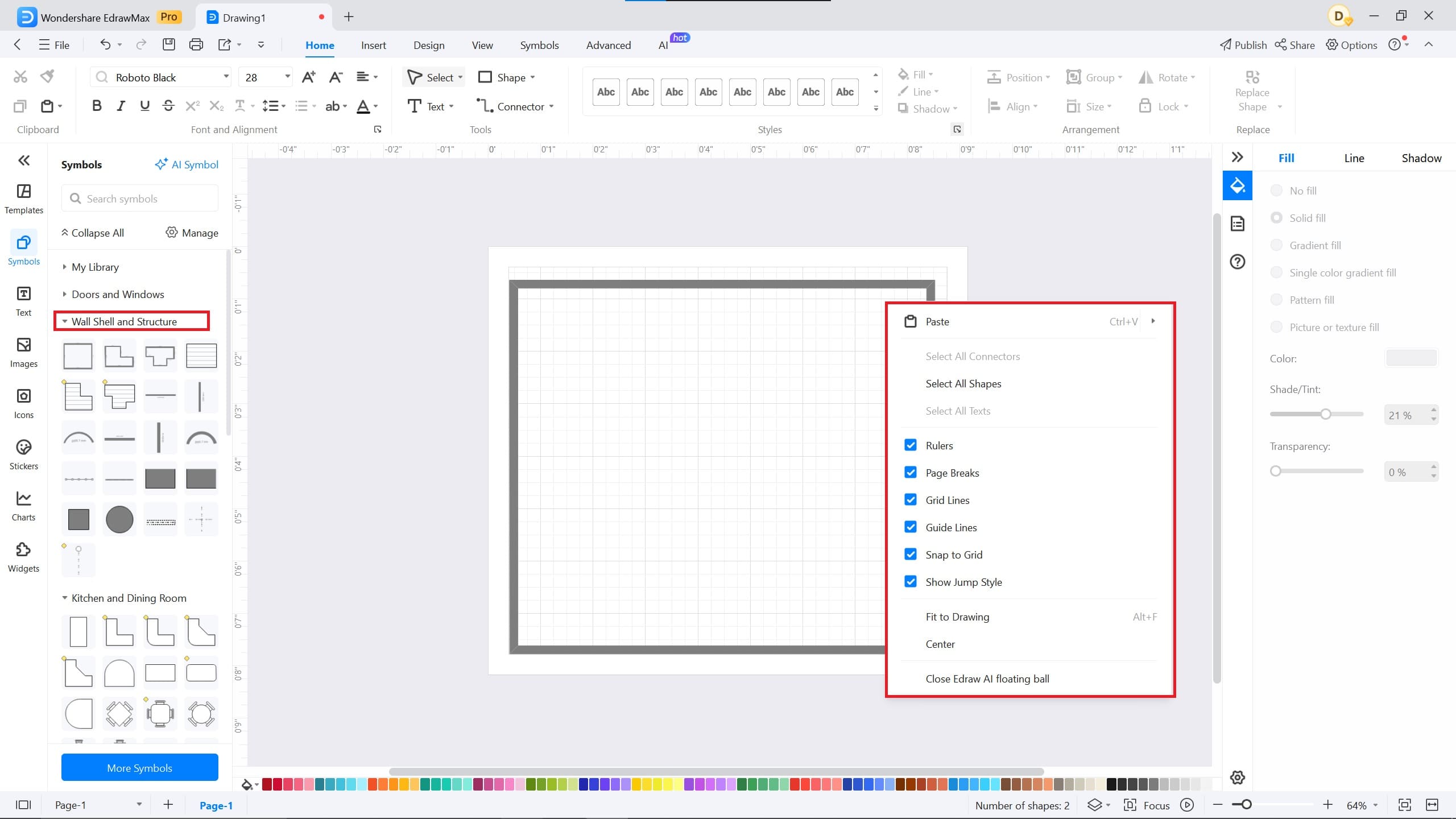Expand the Doors and Windows library
The image size is (1456, 819).
tap(118, 294)
